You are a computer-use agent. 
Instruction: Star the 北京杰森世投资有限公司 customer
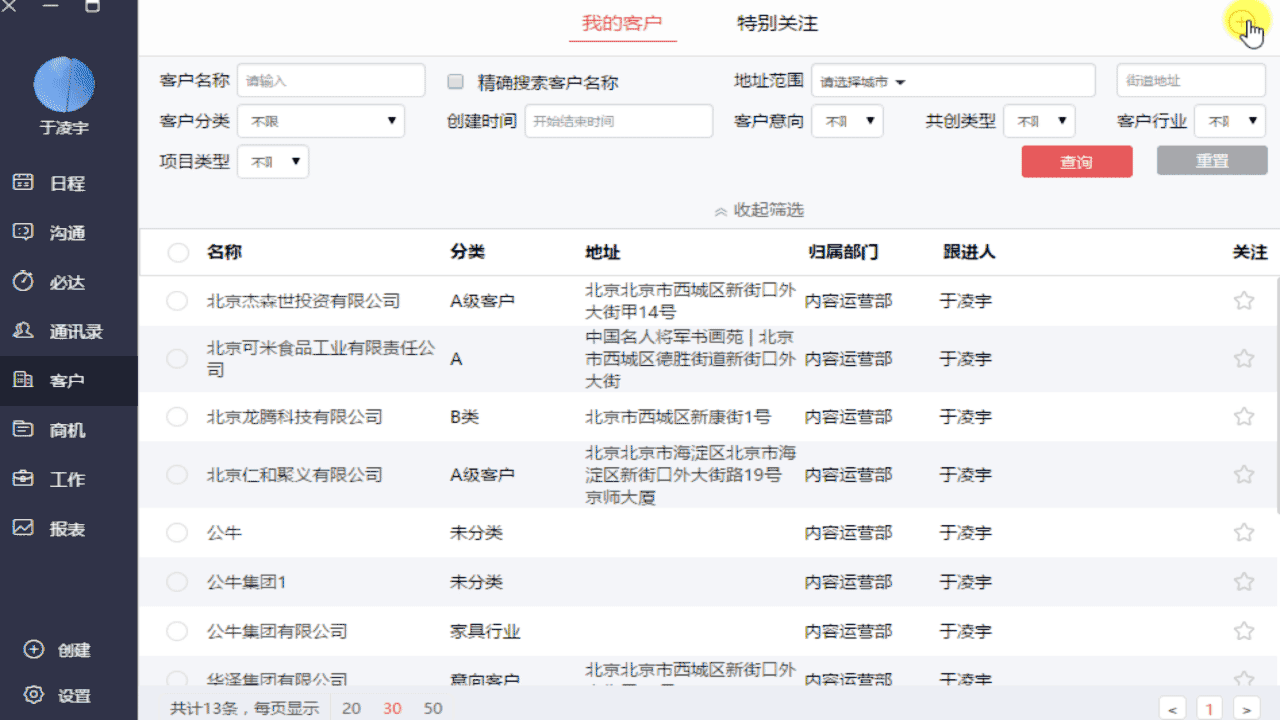click(1243, 300)
